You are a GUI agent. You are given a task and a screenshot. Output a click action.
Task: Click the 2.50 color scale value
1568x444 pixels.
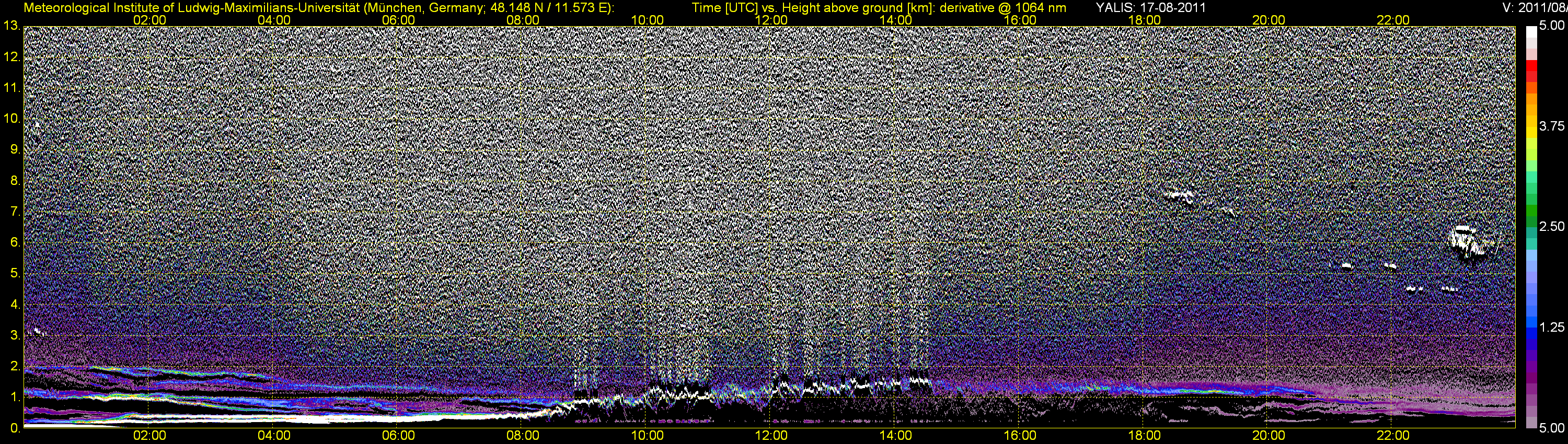tap(1552, 226)
